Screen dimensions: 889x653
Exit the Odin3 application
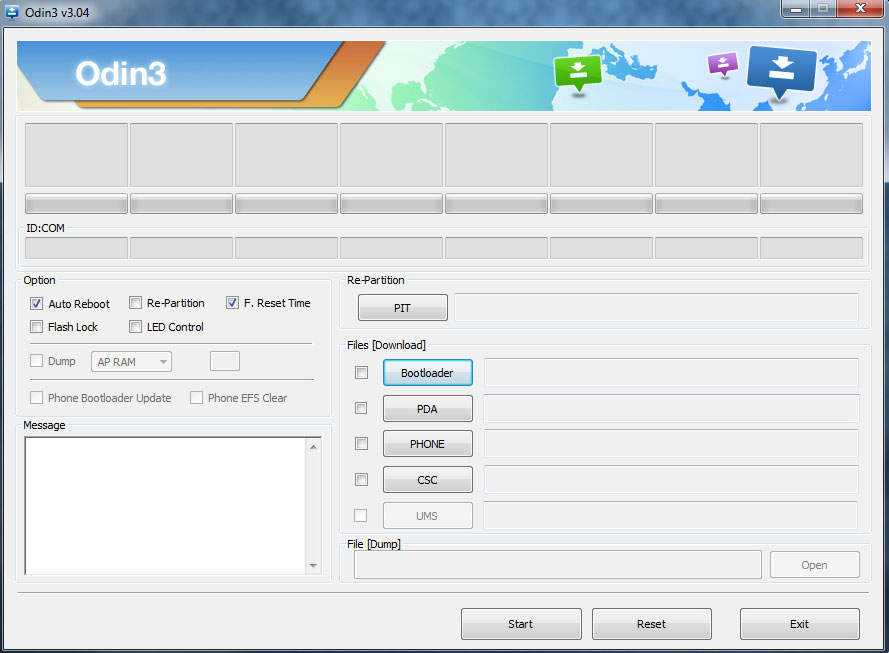(799, 624)
